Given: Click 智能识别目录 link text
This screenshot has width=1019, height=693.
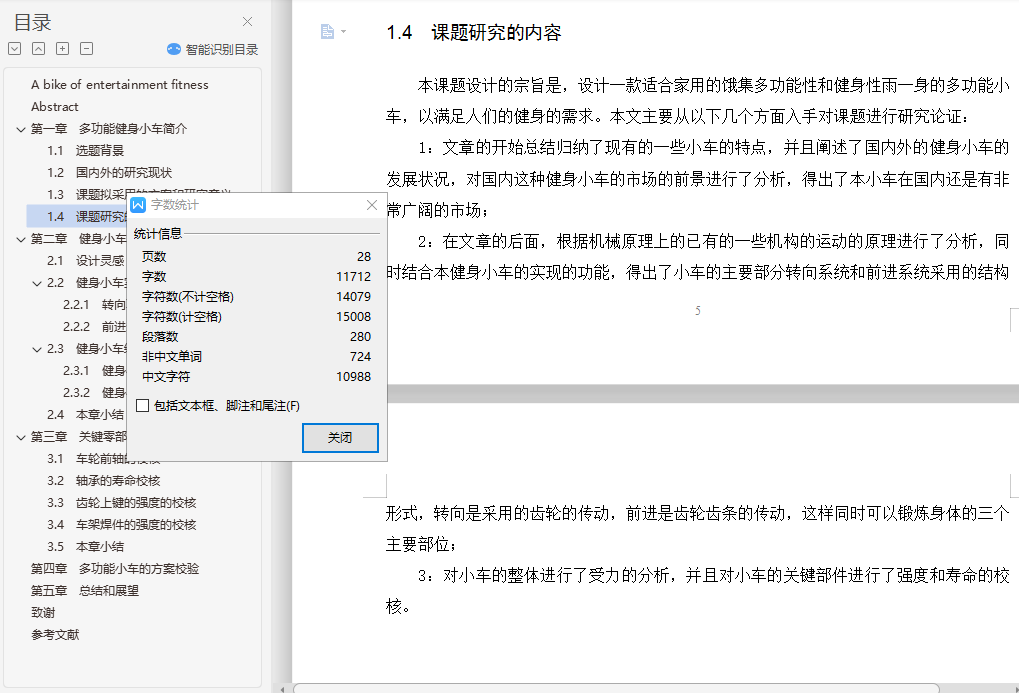Looking at the screenshot, I should pos(222,49).
